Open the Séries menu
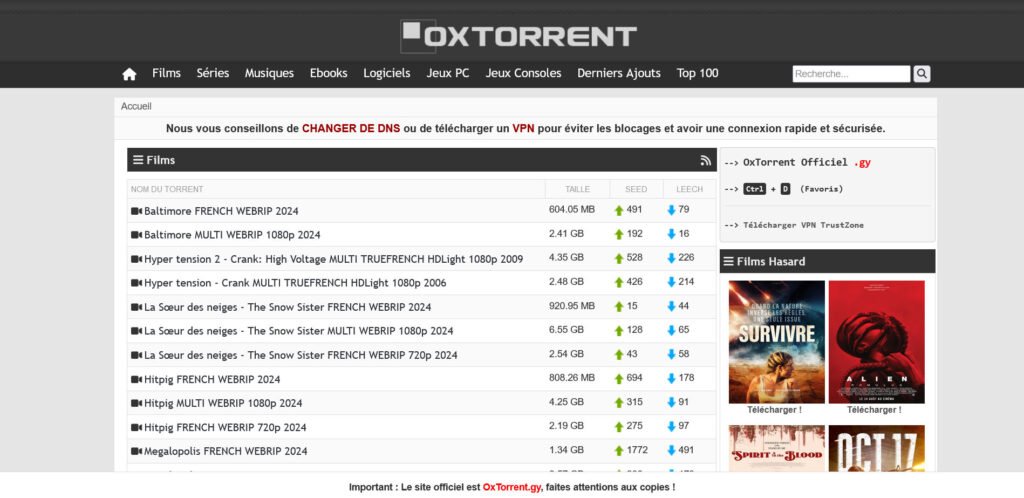Image resolution: width=1024 pixels, height=498 pixels. point(213,73)
